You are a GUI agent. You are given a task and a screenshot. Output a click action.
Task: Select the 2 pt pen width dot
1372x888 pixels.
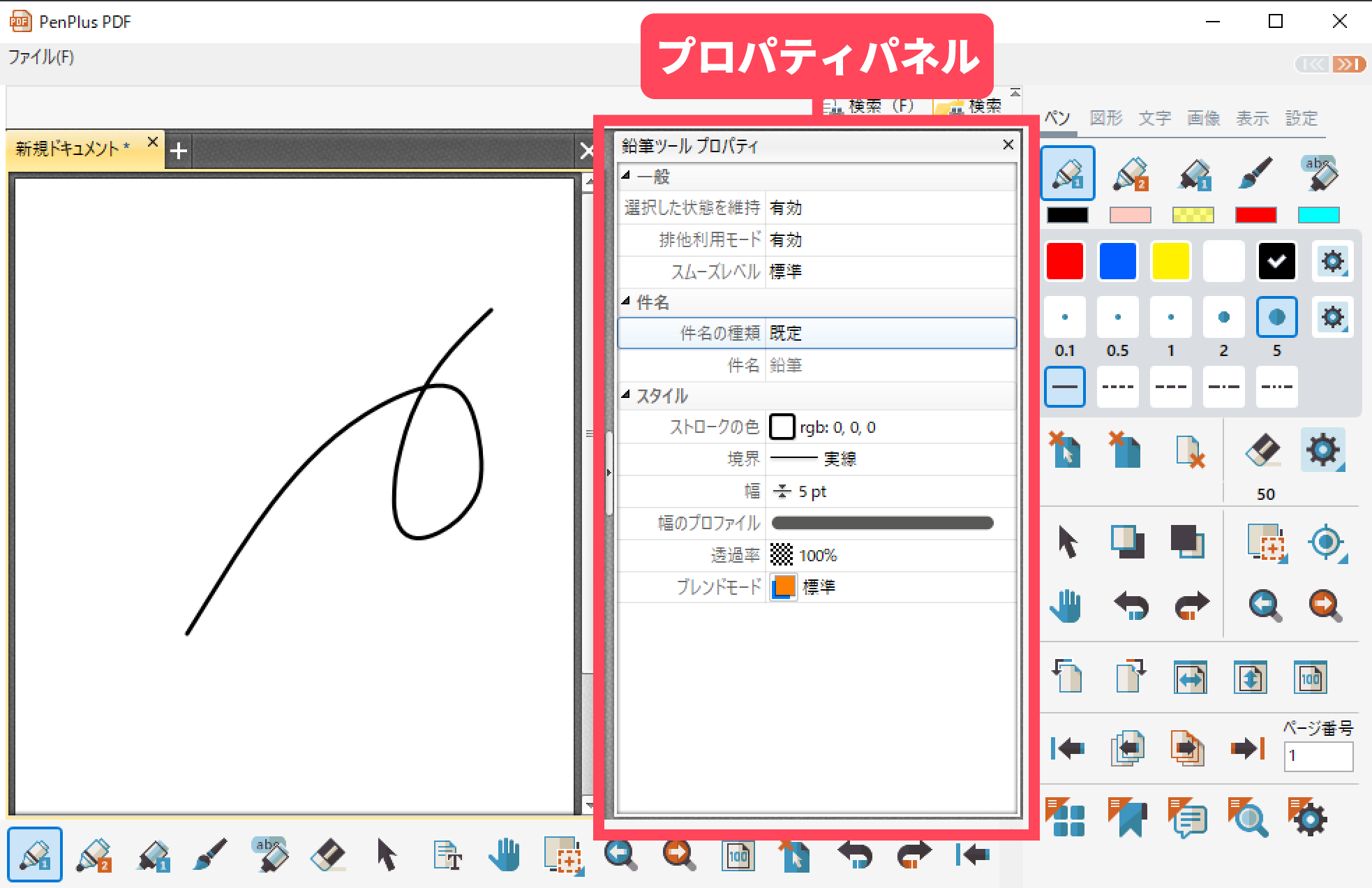[x=1223, y=318]
